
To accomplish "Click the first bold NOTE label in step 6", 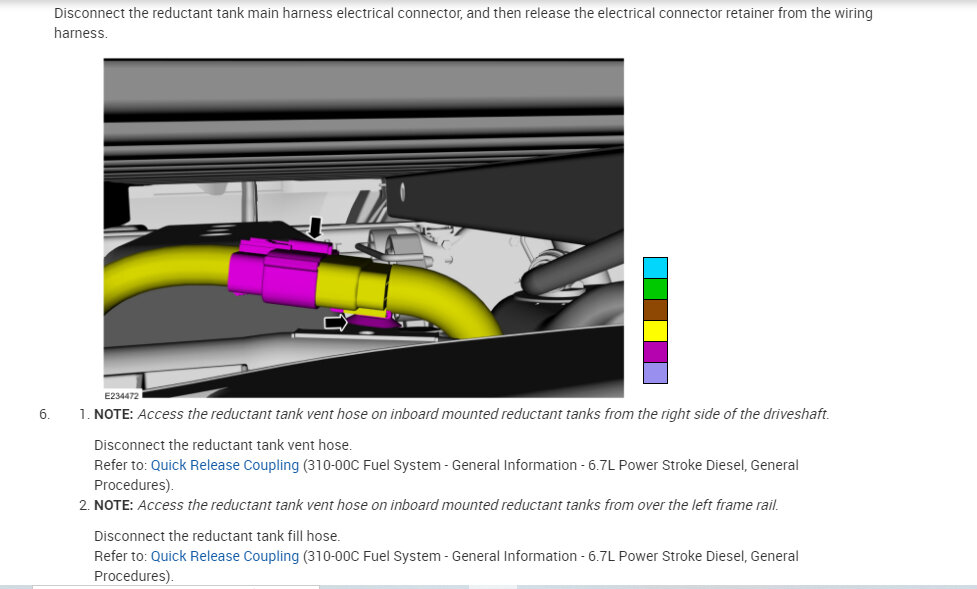I will [113, 414].
